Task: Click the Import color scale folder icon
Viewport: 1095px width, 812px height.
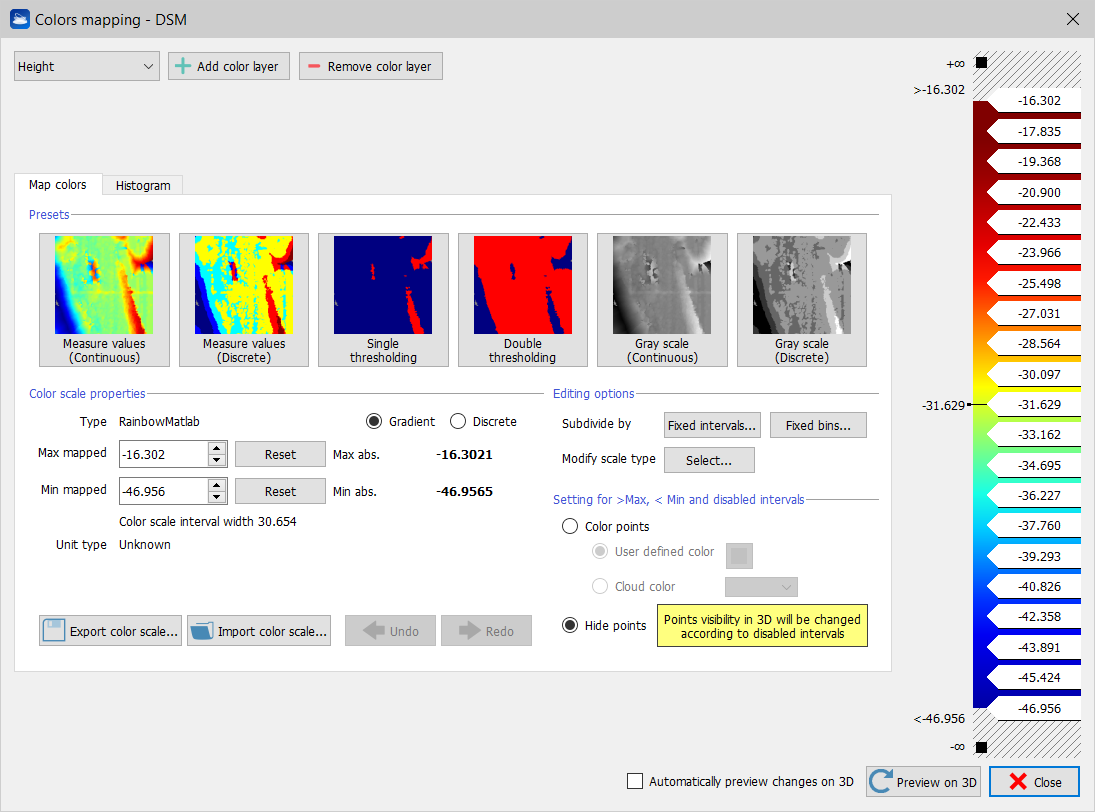Action: click(x=202, y=631)
